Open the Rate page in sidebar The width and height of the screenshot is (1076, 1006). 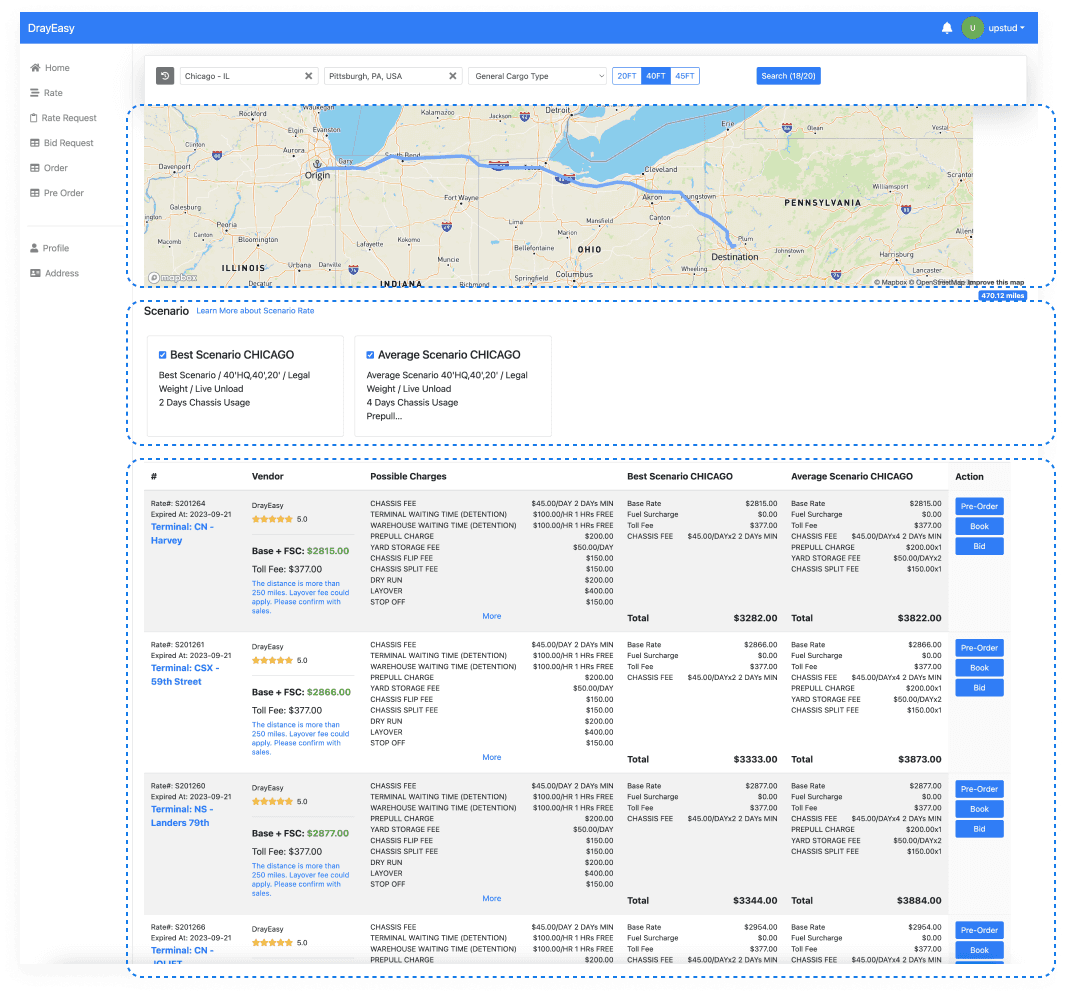pyautogui.click(x=54, y=93)
